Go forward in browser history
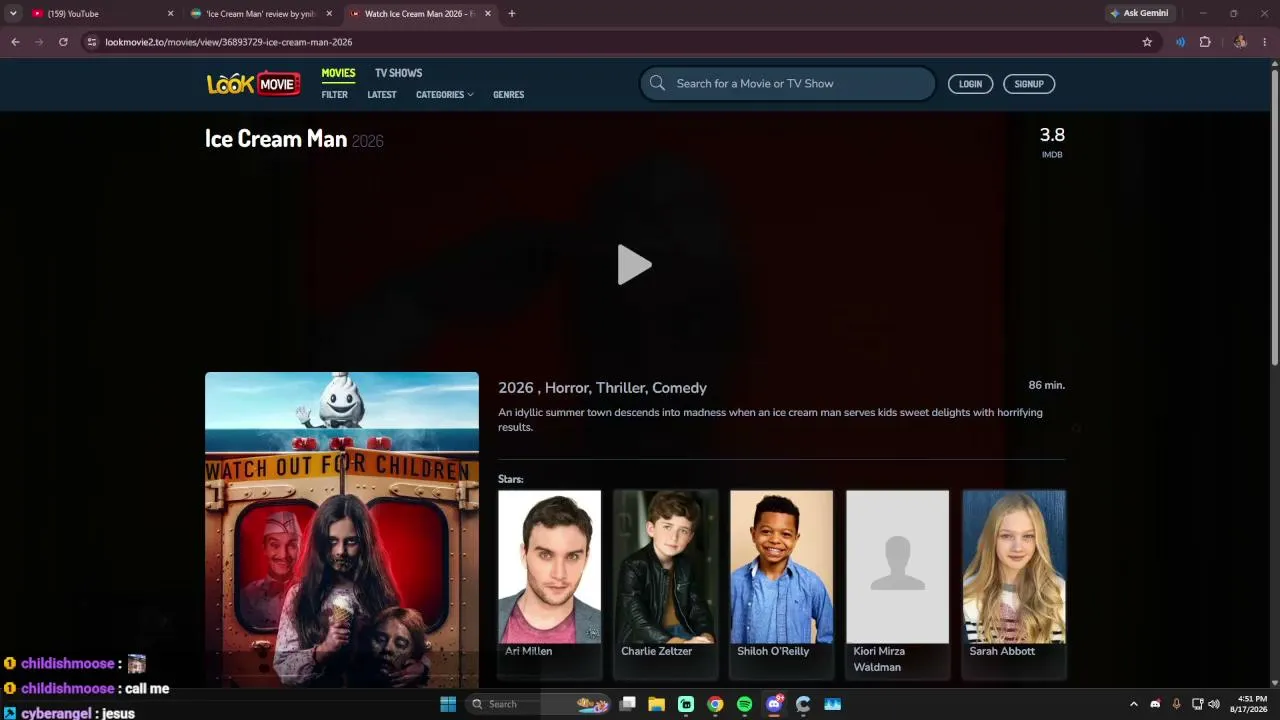 (x=39, y=42)
